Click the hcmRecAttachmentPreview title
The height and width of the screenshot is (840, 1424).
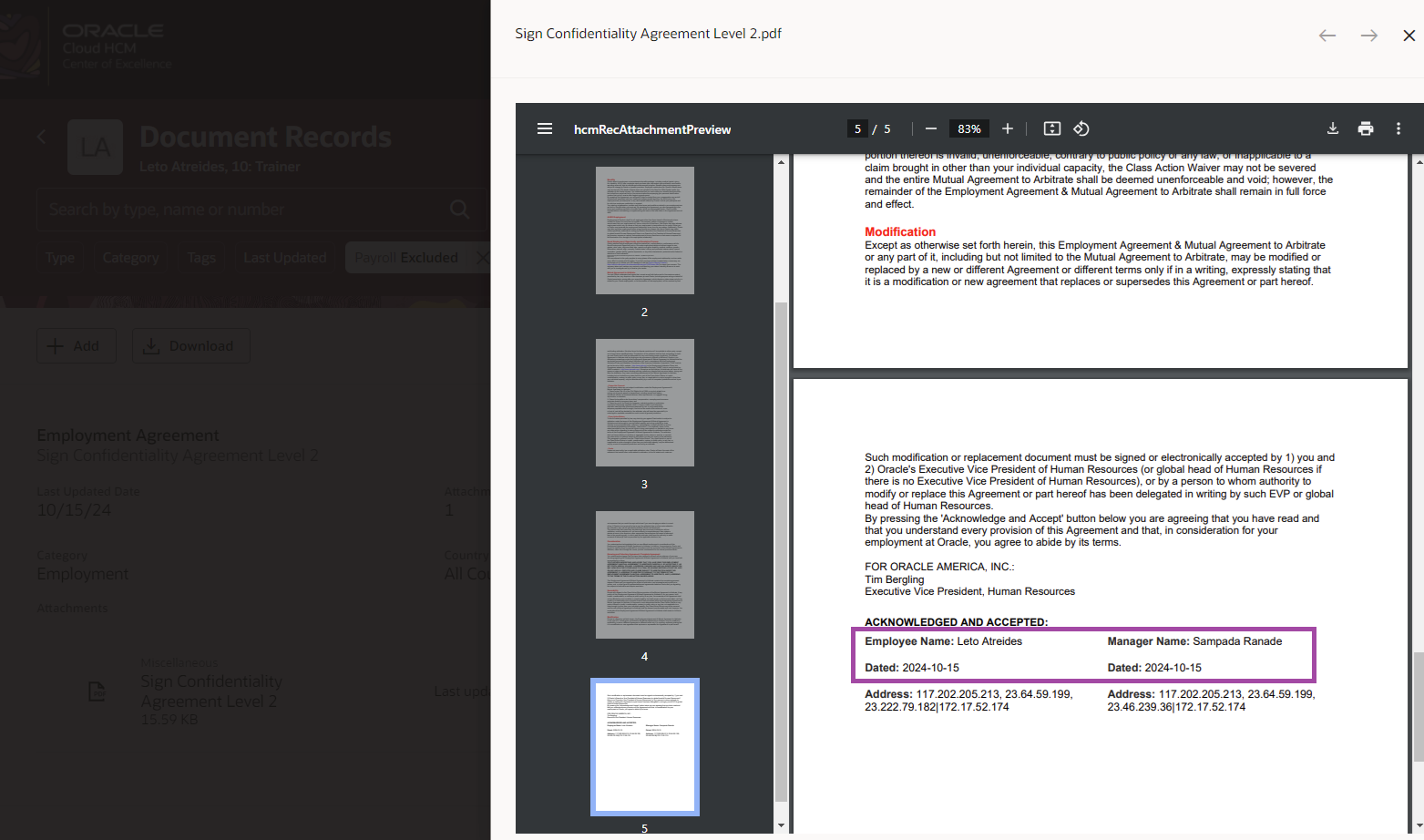coord(652,129)
